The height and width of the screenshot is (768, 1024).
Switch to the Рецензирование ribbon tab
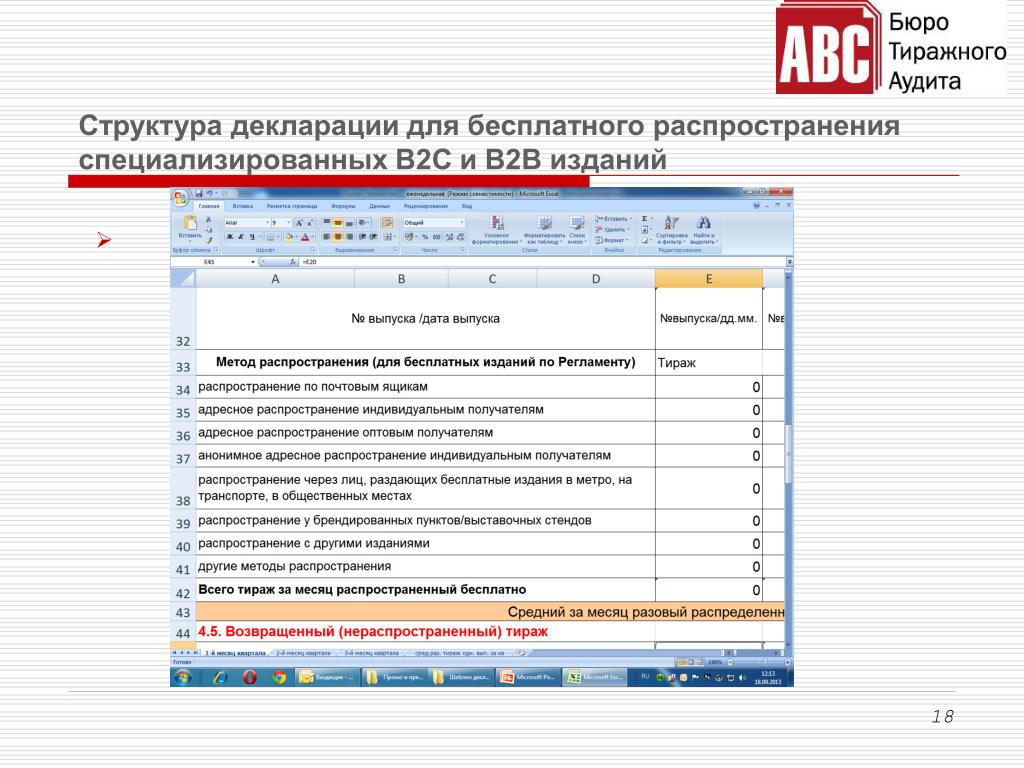coord(425,206)
